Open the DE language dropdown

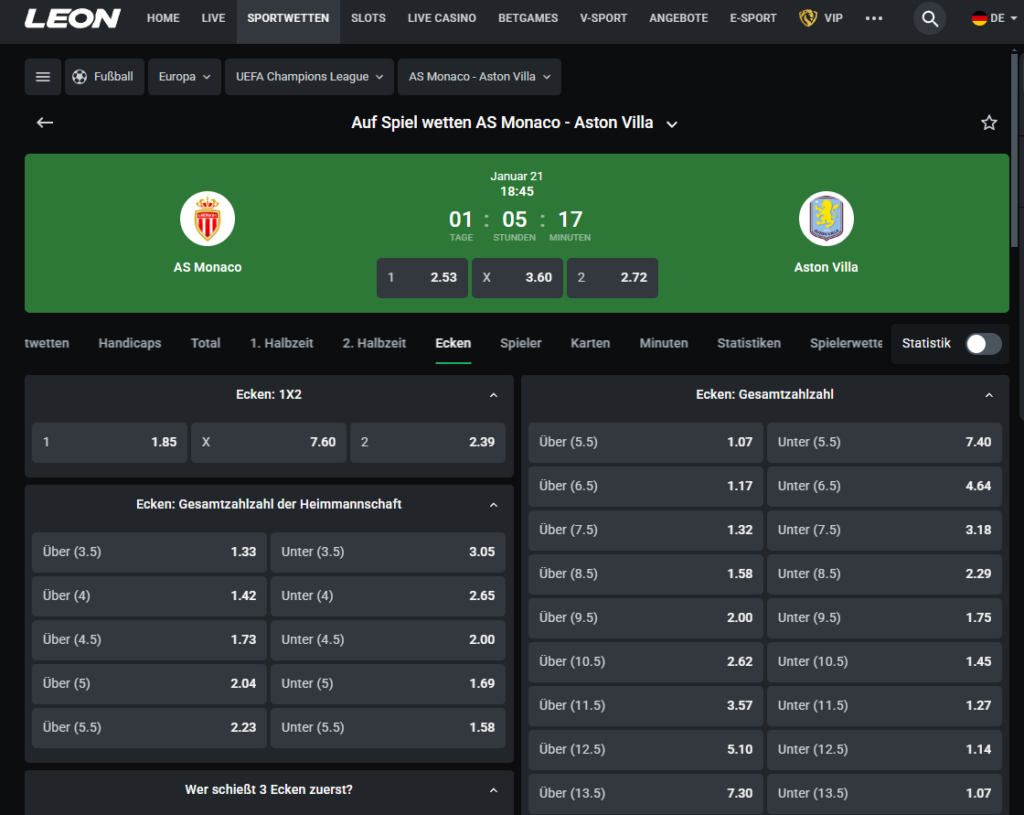pos(995,18)
